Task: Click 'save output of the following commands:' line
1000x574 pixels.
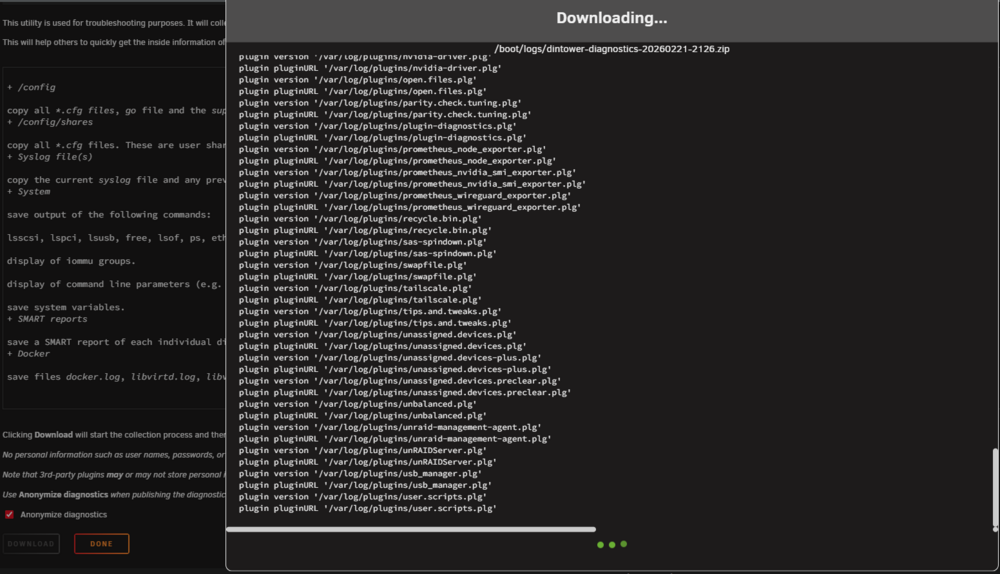Action: tap(108, 215)
